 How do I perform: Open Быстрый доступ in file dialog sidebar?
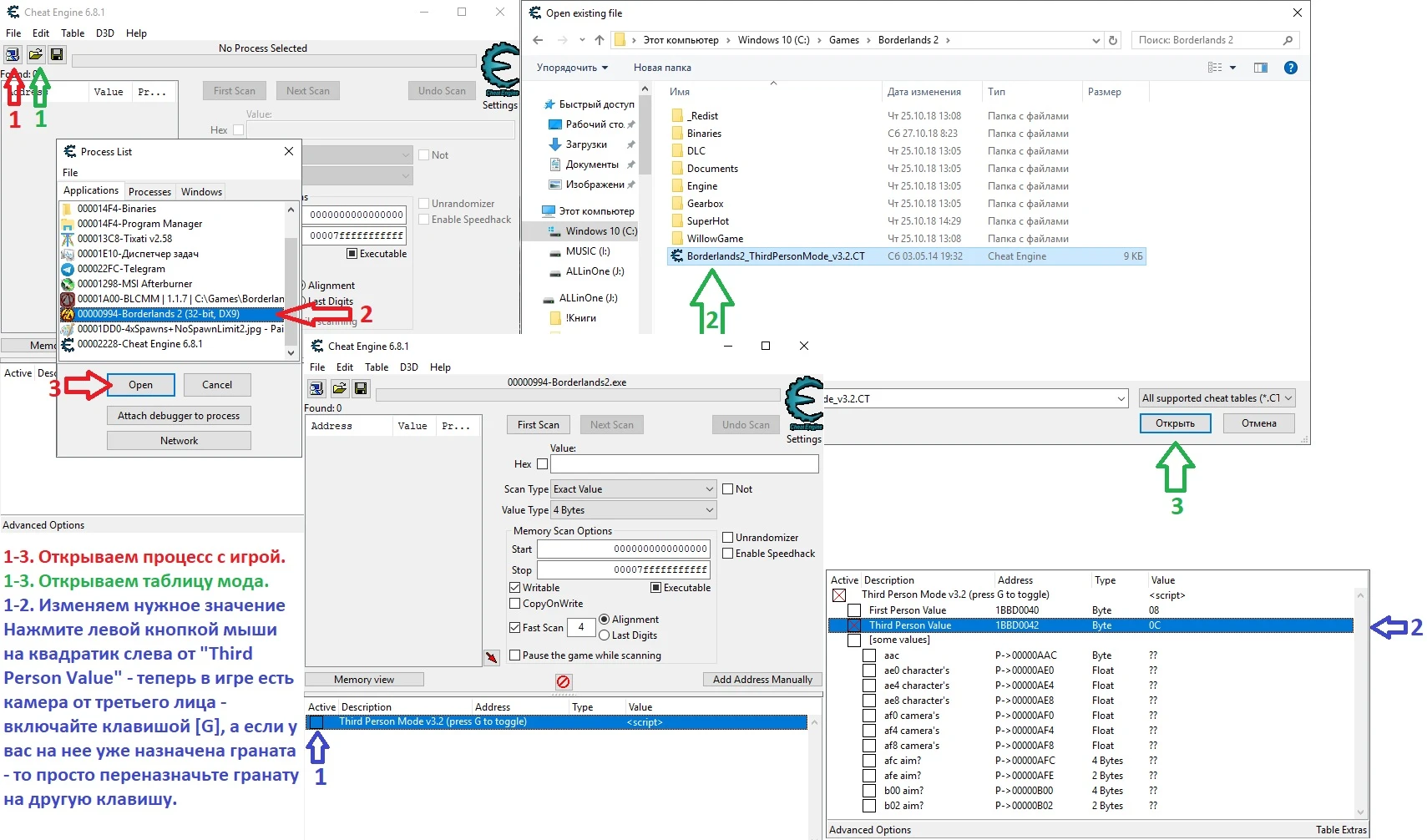coord(589,104)
